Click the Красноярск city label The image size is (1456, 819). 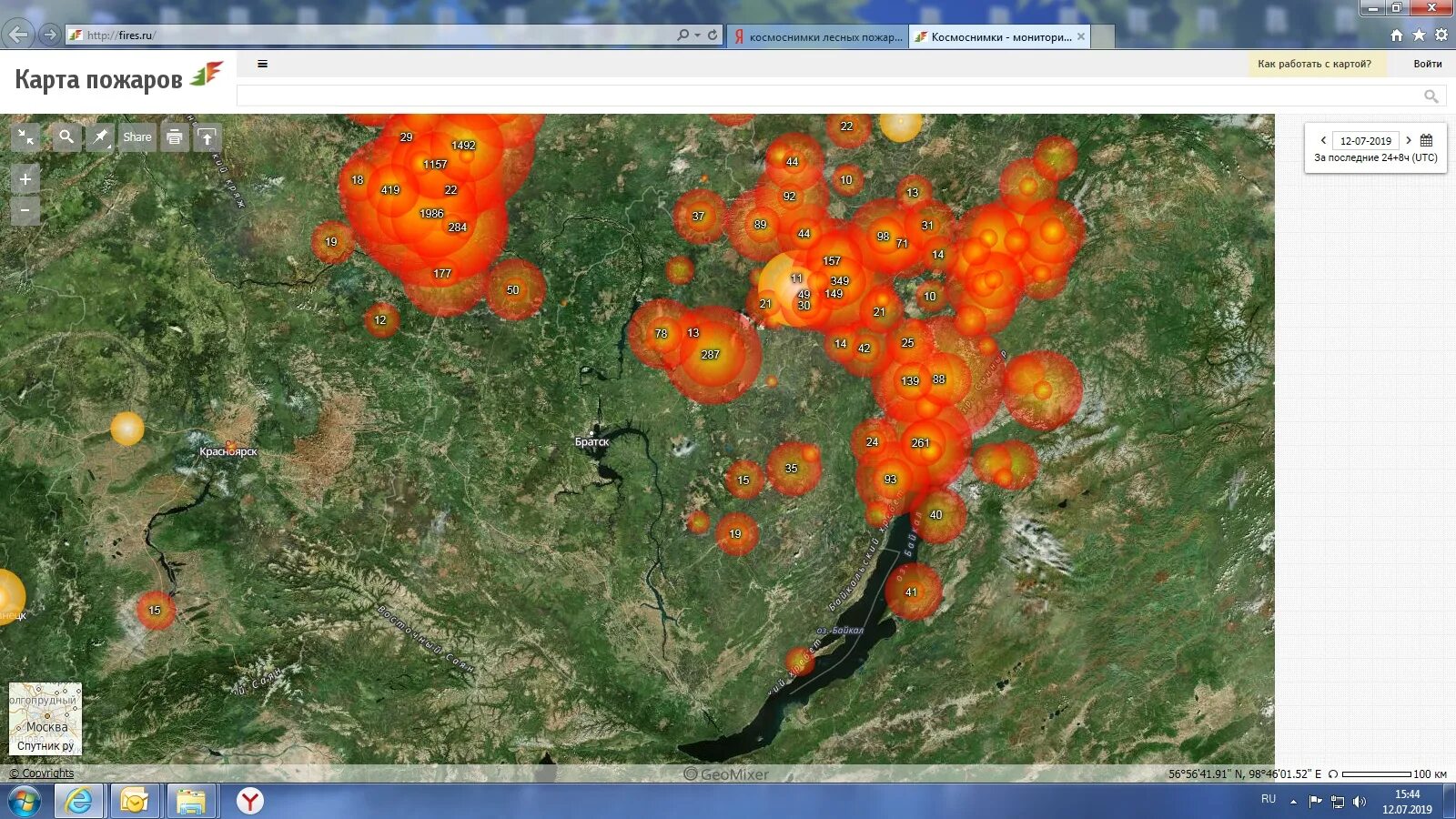[x=228, y=451]
